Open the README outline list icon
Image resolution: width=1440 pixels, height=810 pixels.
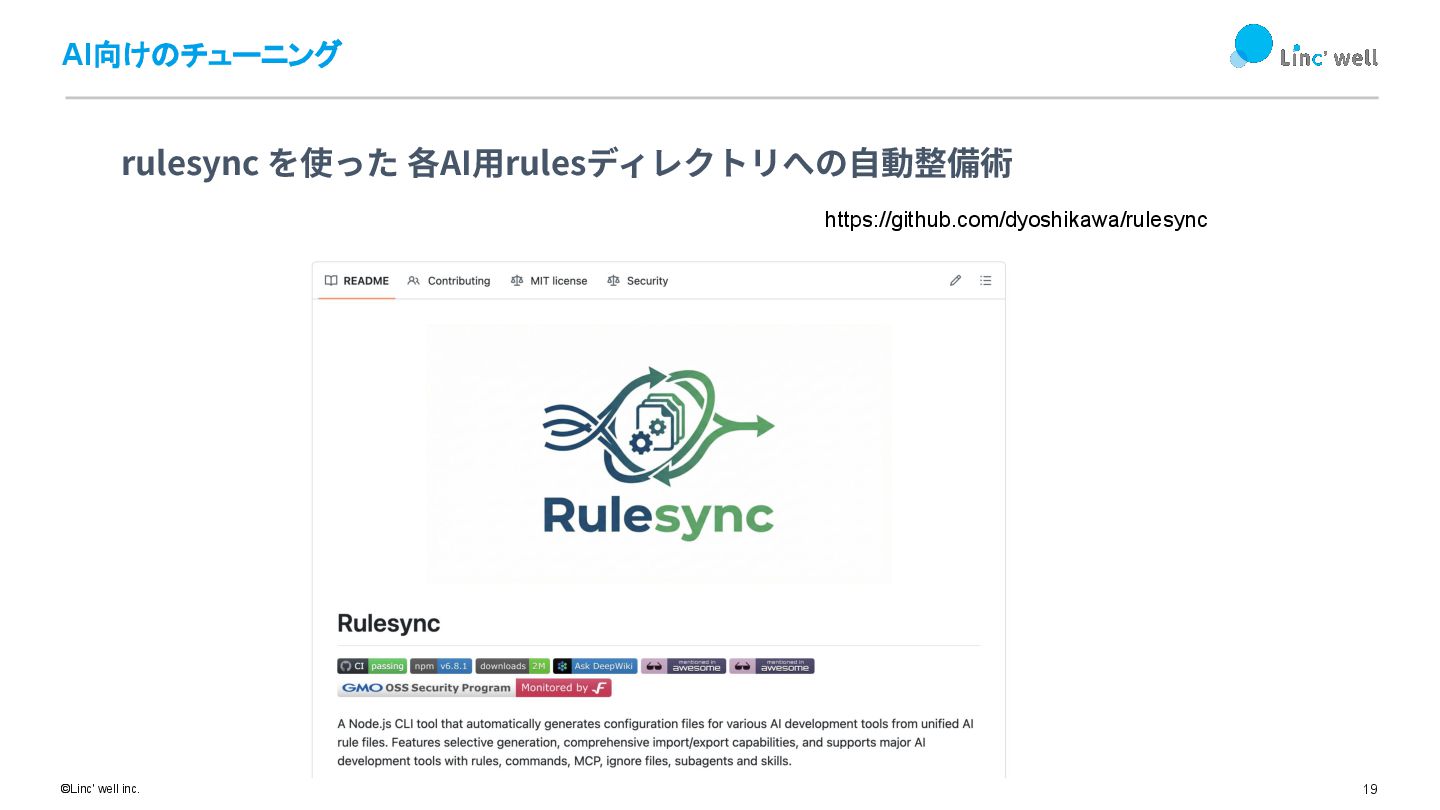(x=985, y=281)
